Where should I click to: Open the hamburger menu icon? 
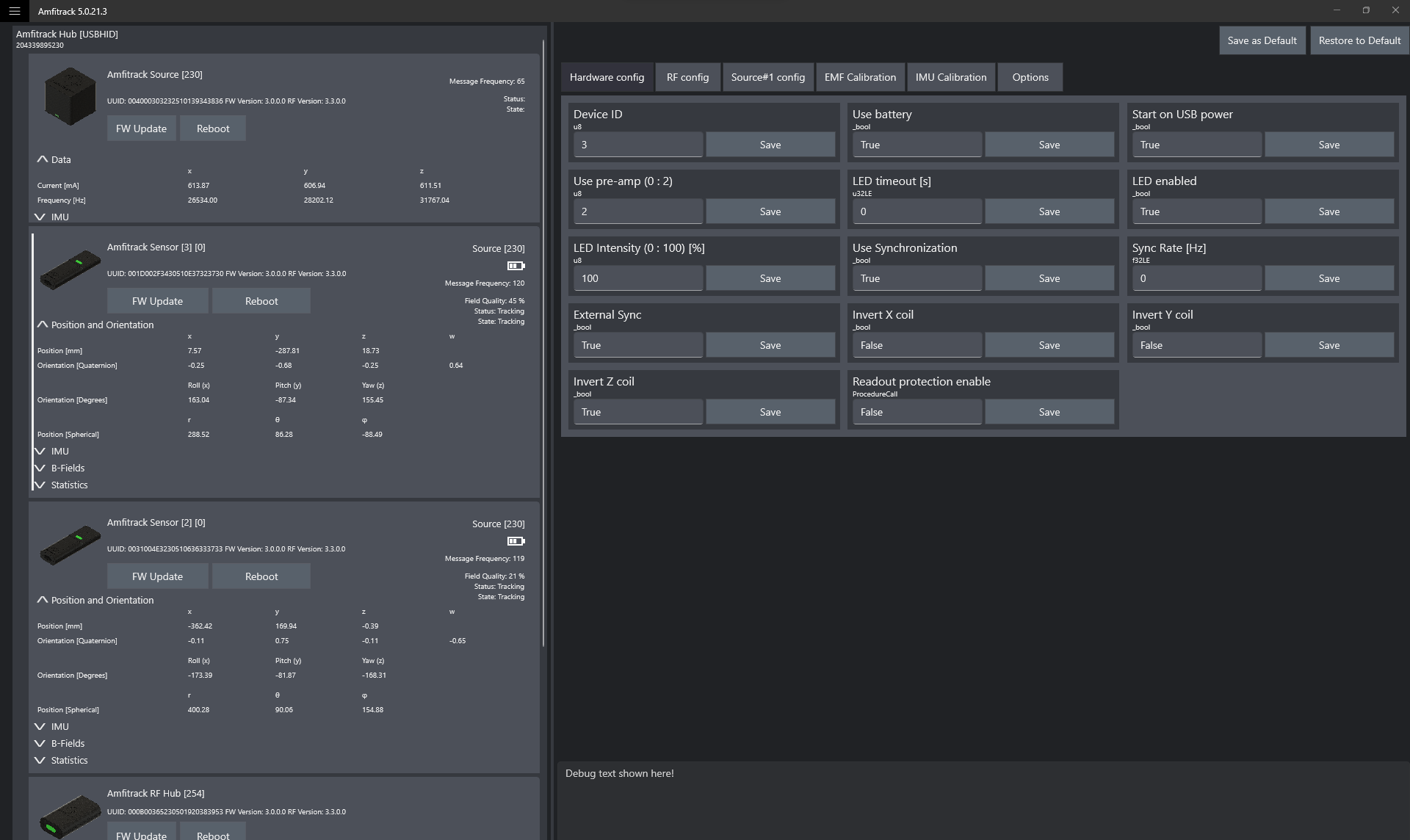tap(14, 11)
